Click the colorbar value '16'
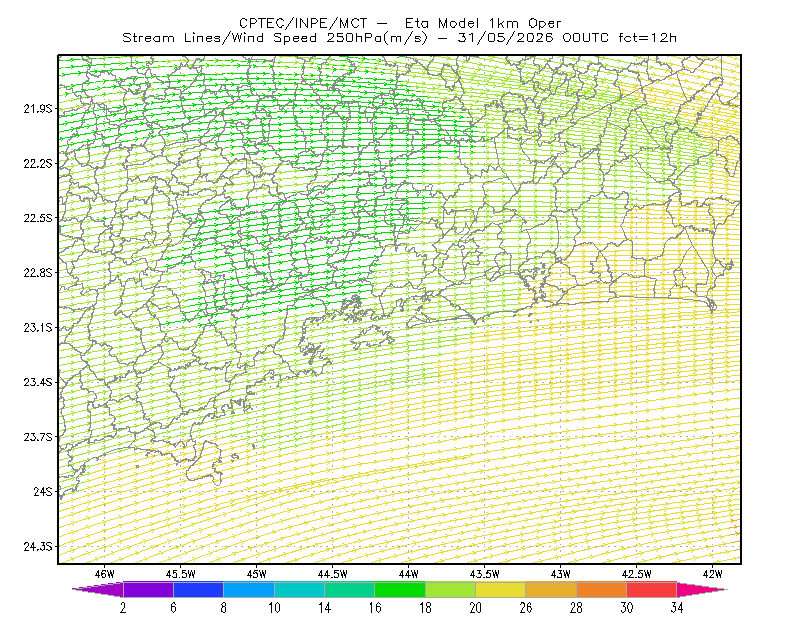This screenshot has height=618, width=800. 375,608
